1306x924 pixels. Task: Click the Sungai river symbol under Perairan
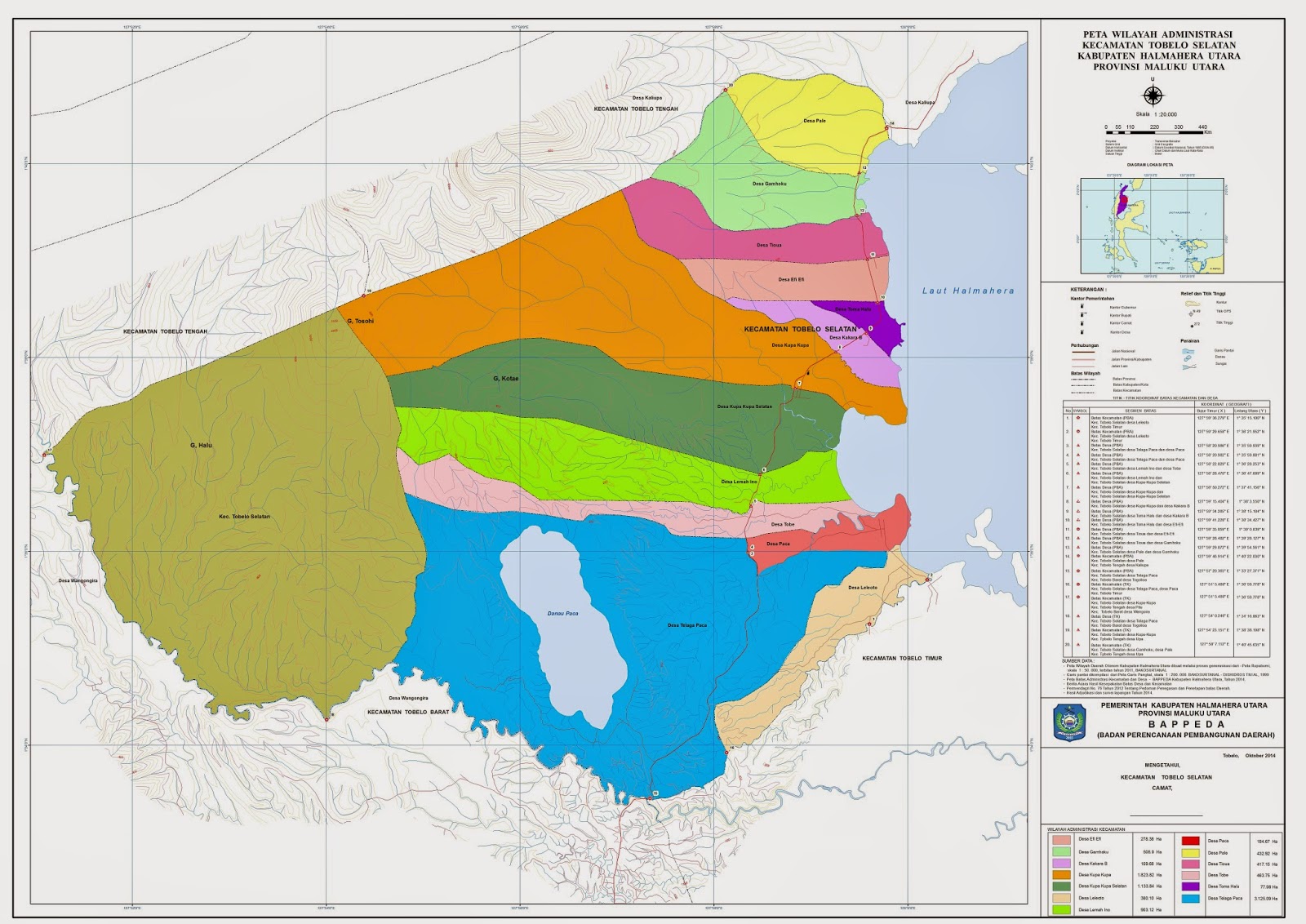[x=1189, y=366]
